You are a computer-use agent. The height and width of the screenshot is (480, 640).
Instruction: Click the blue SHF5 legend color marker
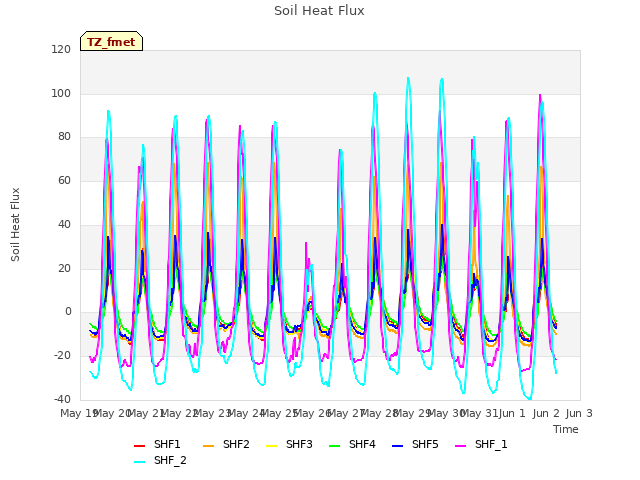coord(397,446)
